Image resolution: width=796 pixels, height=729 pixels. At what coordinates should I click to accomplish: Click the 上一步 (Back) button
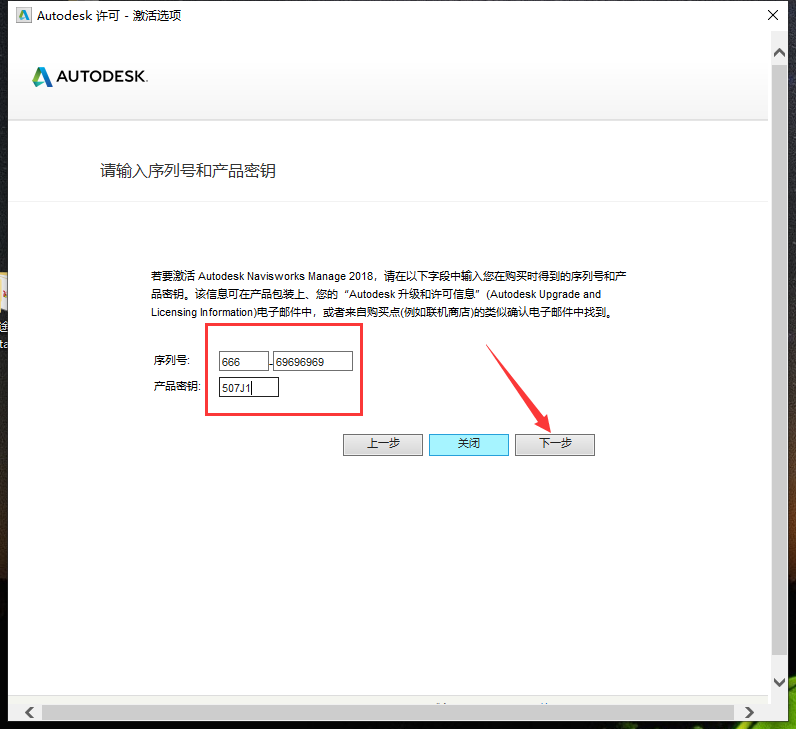tap(383, 444)
